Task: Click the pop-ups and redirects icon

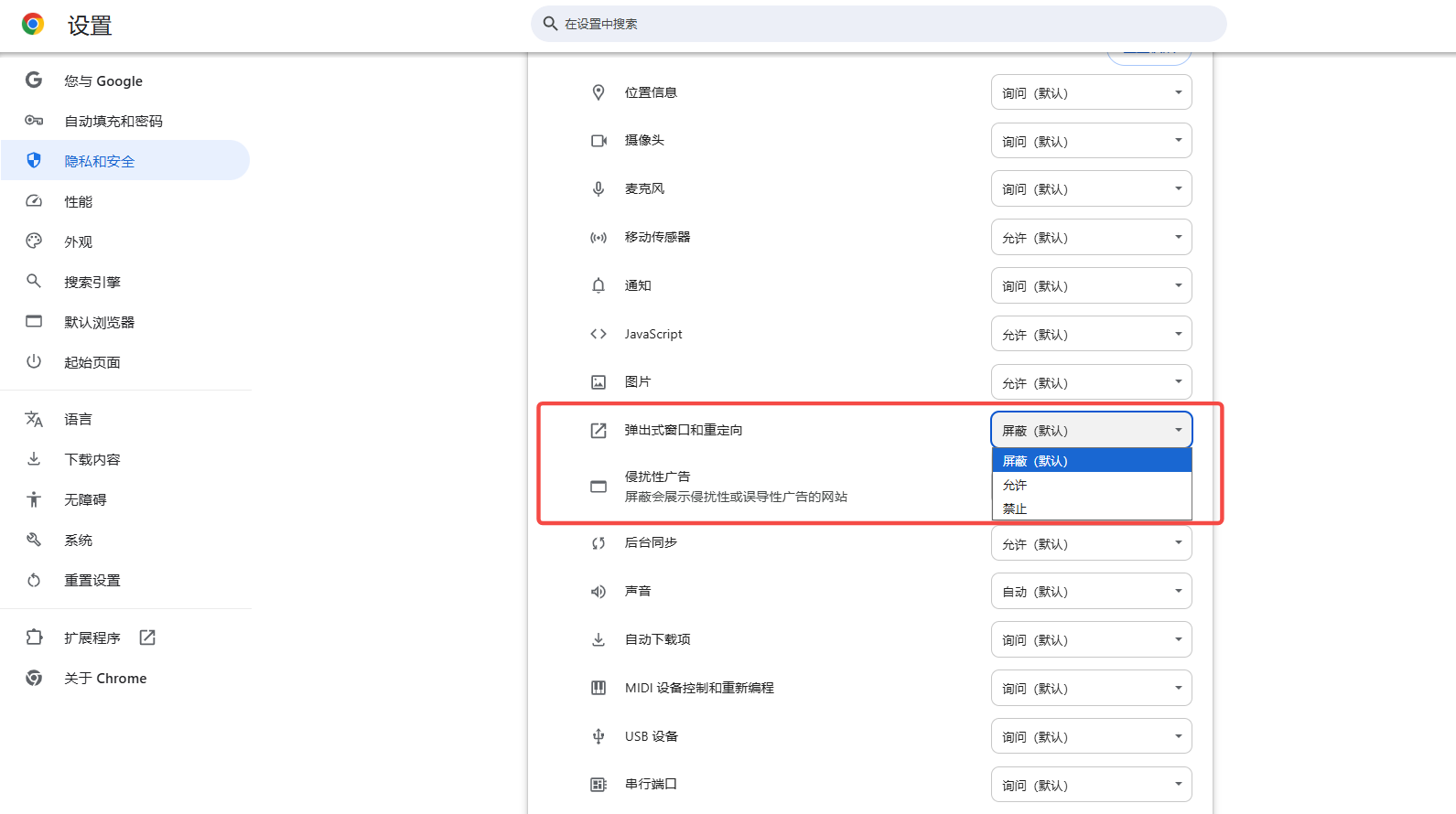Action: click(599, 431)
